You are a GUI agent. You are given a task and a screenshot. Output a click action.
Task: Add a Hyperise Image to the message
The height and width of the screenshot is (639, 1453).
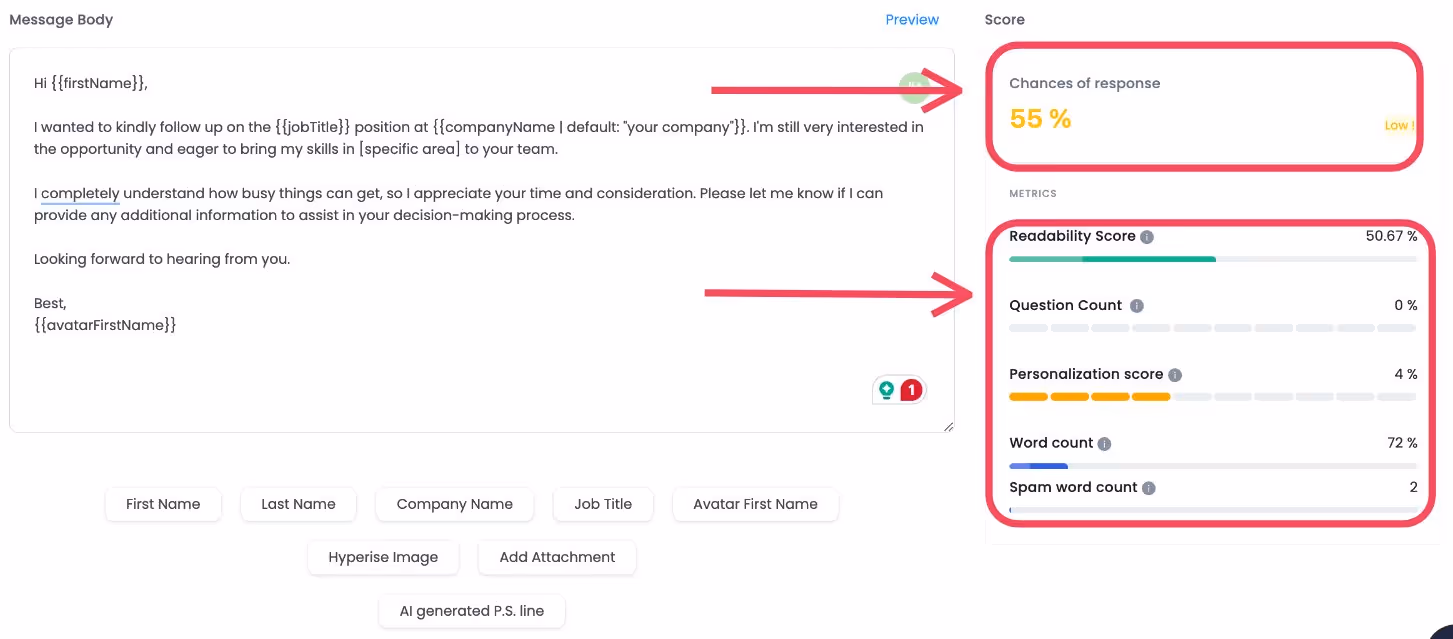point(383,557)
